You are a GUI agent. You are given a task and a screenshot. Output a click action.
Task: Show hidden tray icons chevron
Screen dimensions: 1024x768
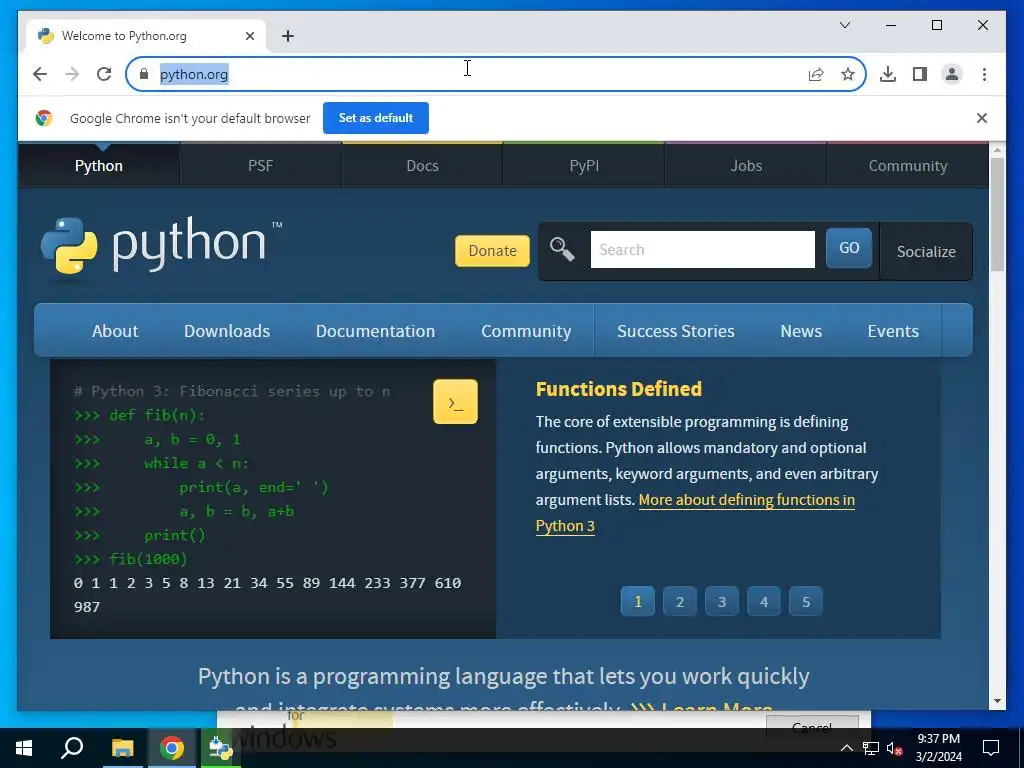pos(846,748)
